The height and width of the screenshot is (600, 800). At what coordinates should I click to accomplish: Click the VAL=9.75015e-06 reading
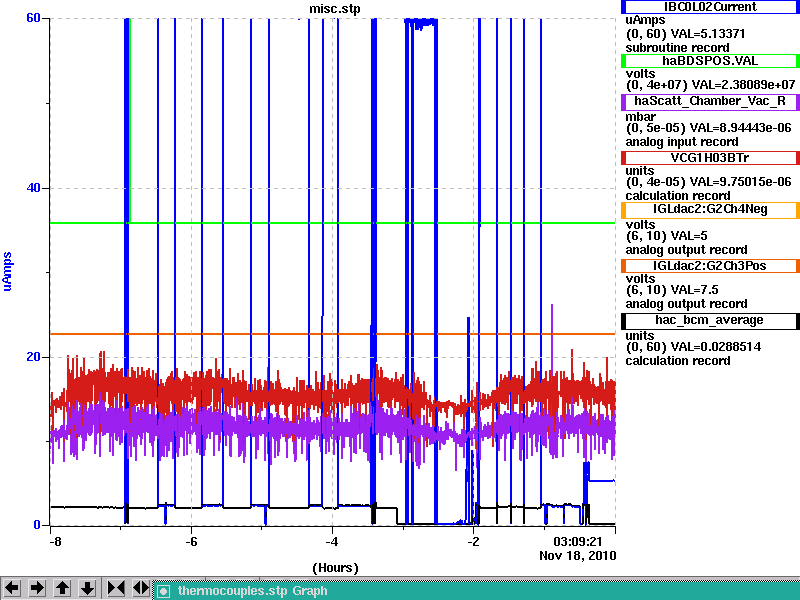tap(740, 182)
